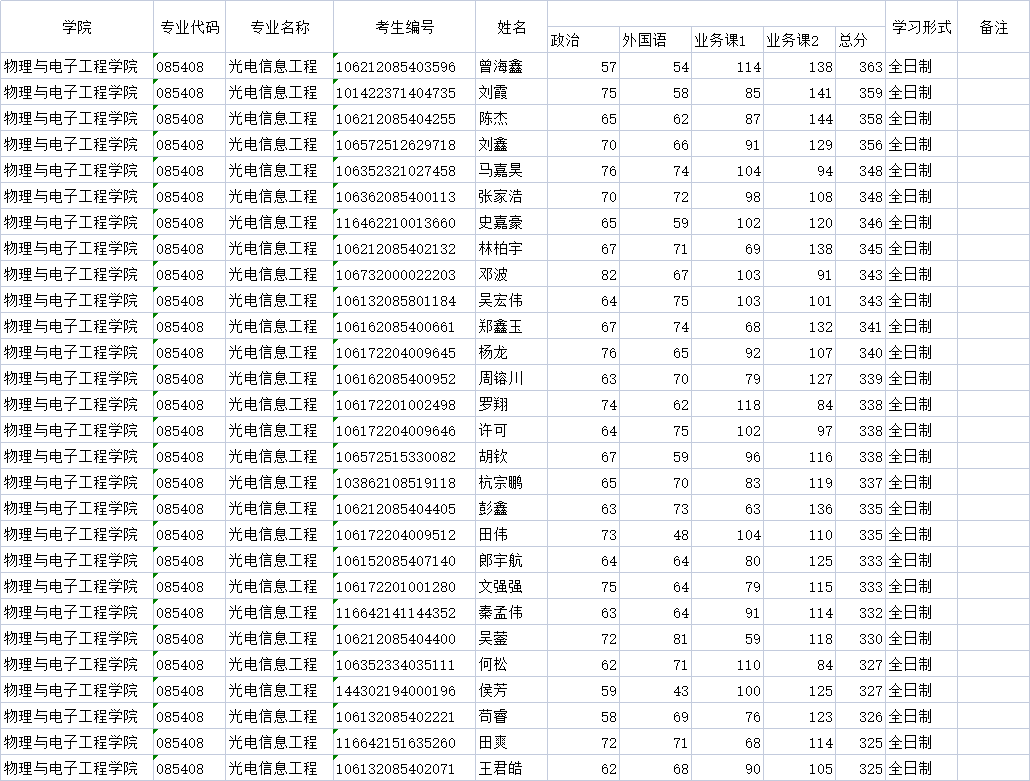Click the 考生编号 header cell
Image resolution: width=1030 pixels, height=781 pixels.
point(404,27)
